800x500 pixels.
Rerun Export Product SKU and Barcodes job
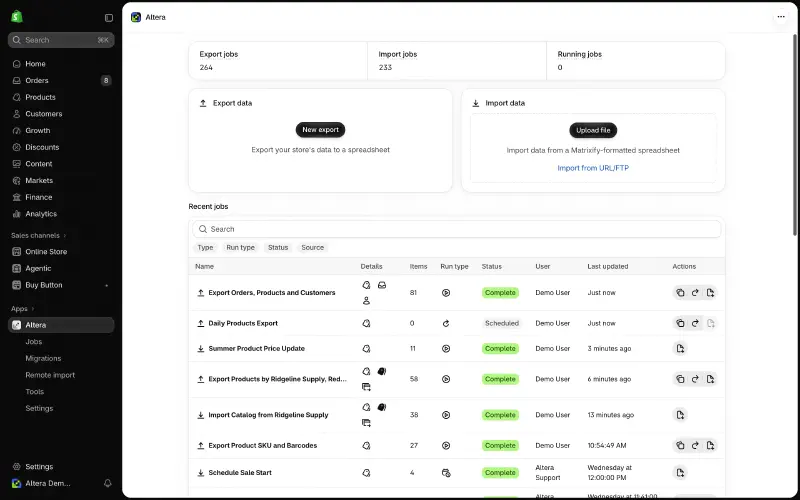(x=695, y=445)
